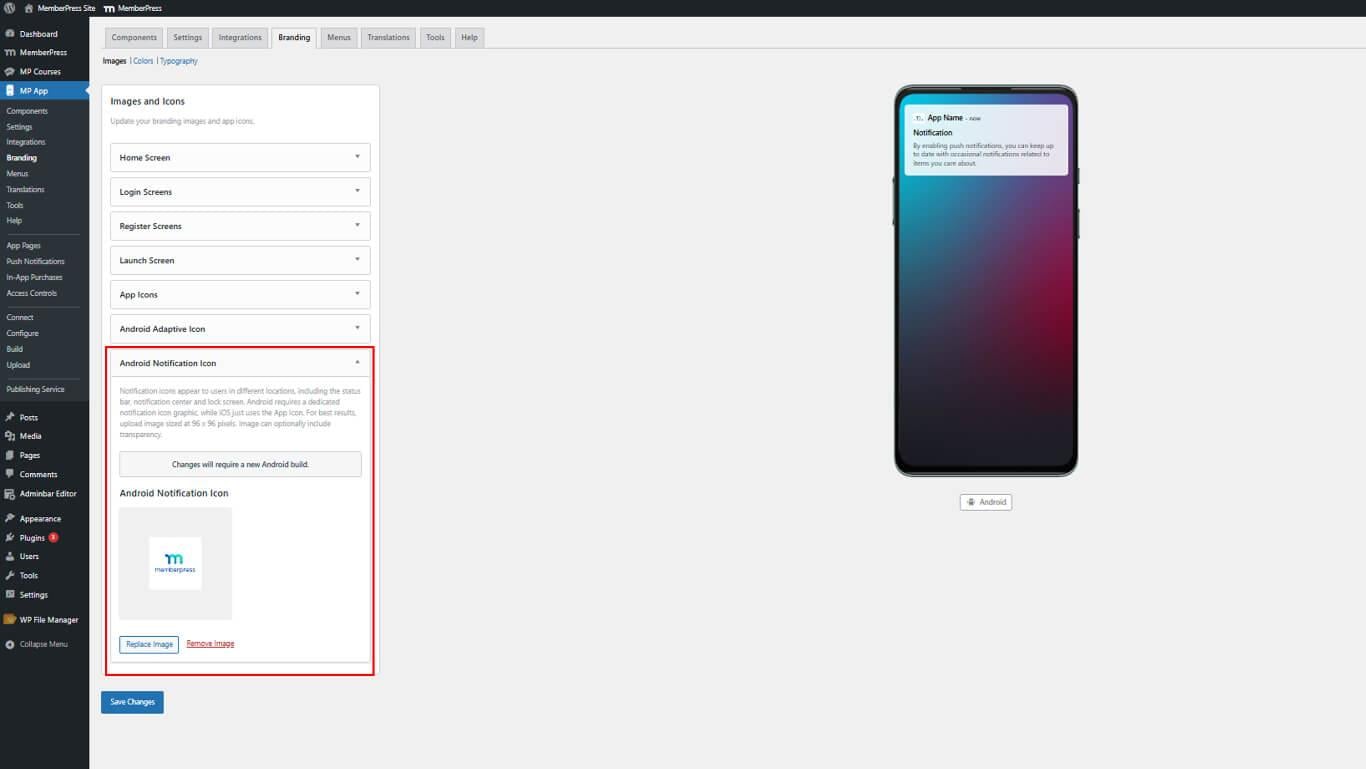The image size is (1366, 769).
Task: Click the Remove Image link
Action: click(x=210, y=644)
